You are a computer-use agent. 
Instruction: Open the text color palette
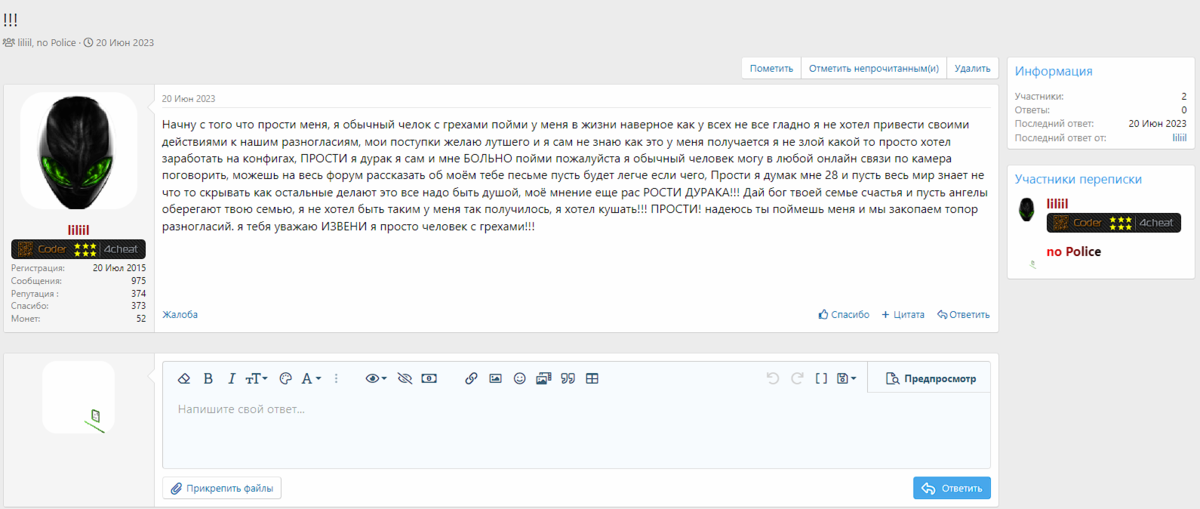click(x=285, y=379)
